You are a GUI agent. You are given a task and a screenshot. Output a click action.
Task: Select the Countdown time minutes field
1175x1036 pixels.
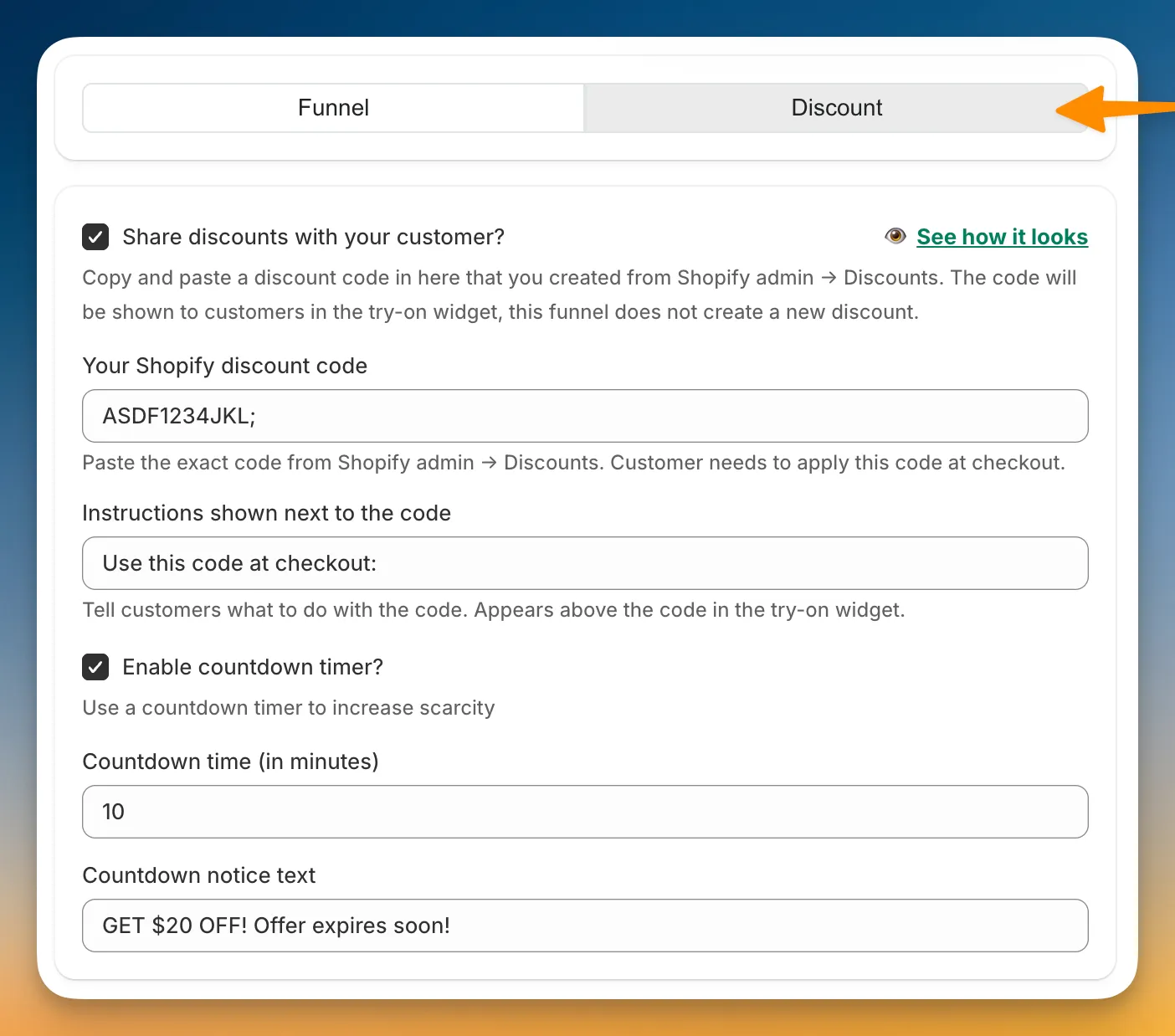click(x=585, y=812)
